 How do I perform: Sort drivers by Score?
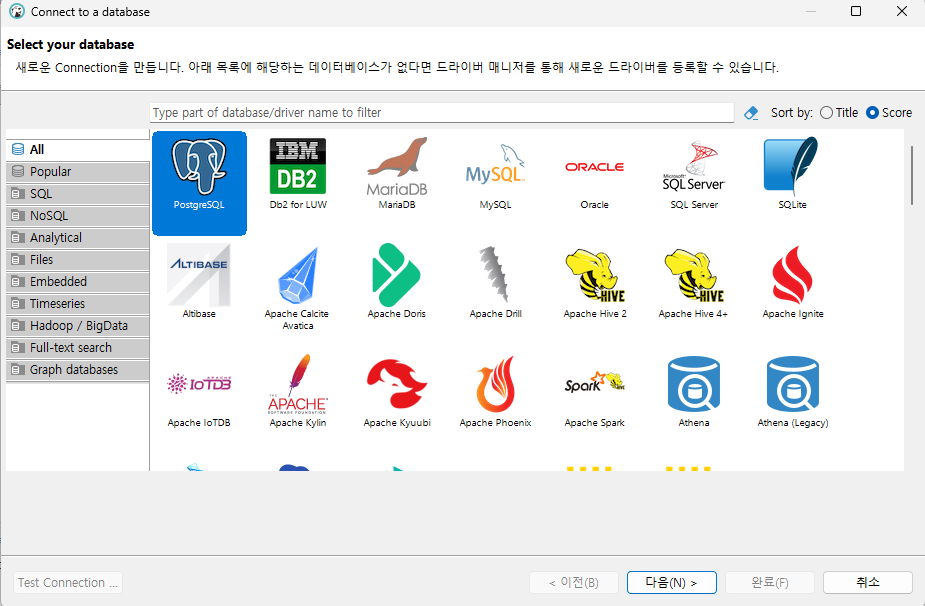coord(889,113)
